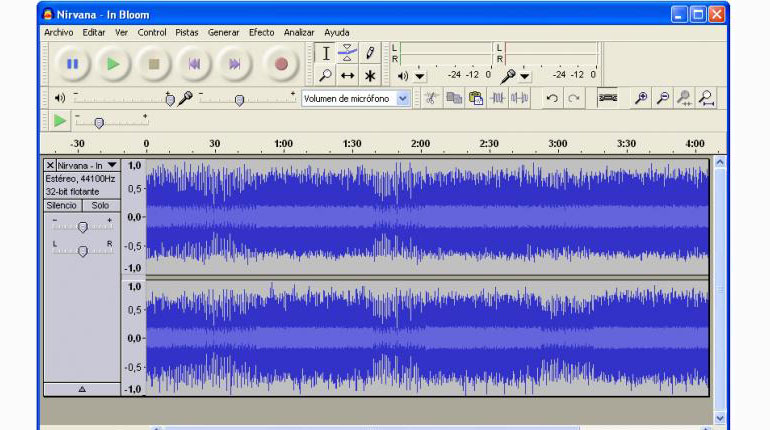
Task: Skip to end of track
Action: tap(234, 64)
